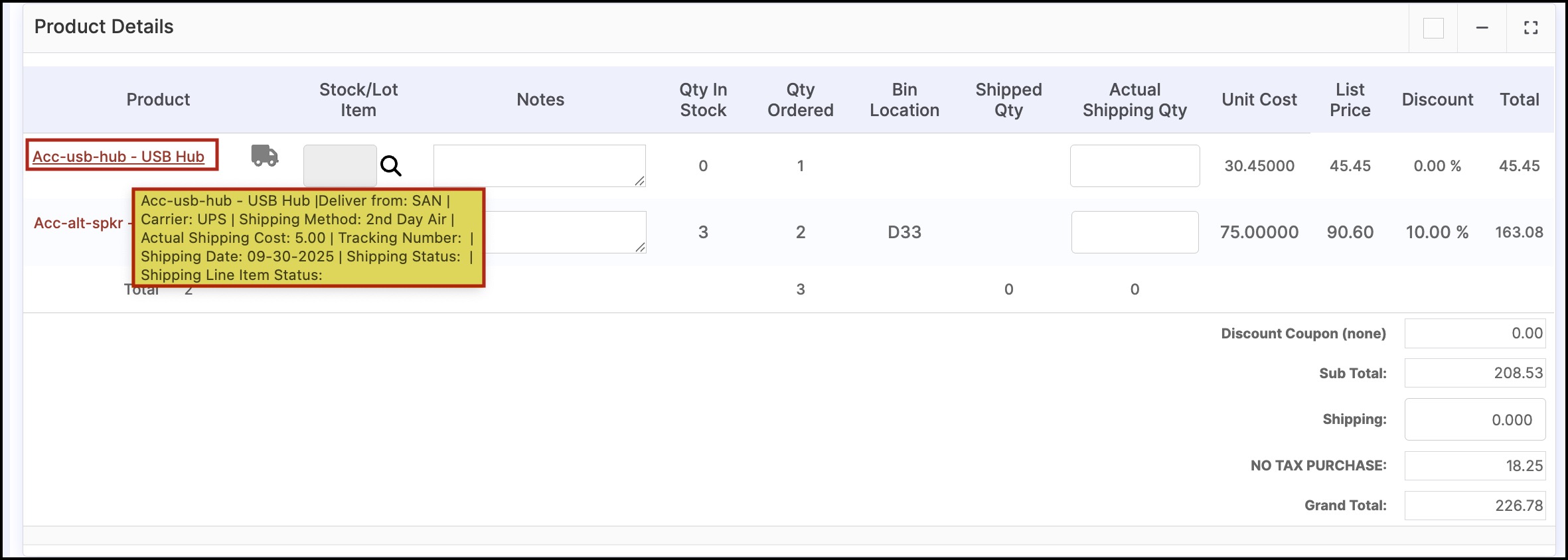Expand Product Details panel to fullscreen
This screenshot has height=560, width=1568.
click(1531, 28)
